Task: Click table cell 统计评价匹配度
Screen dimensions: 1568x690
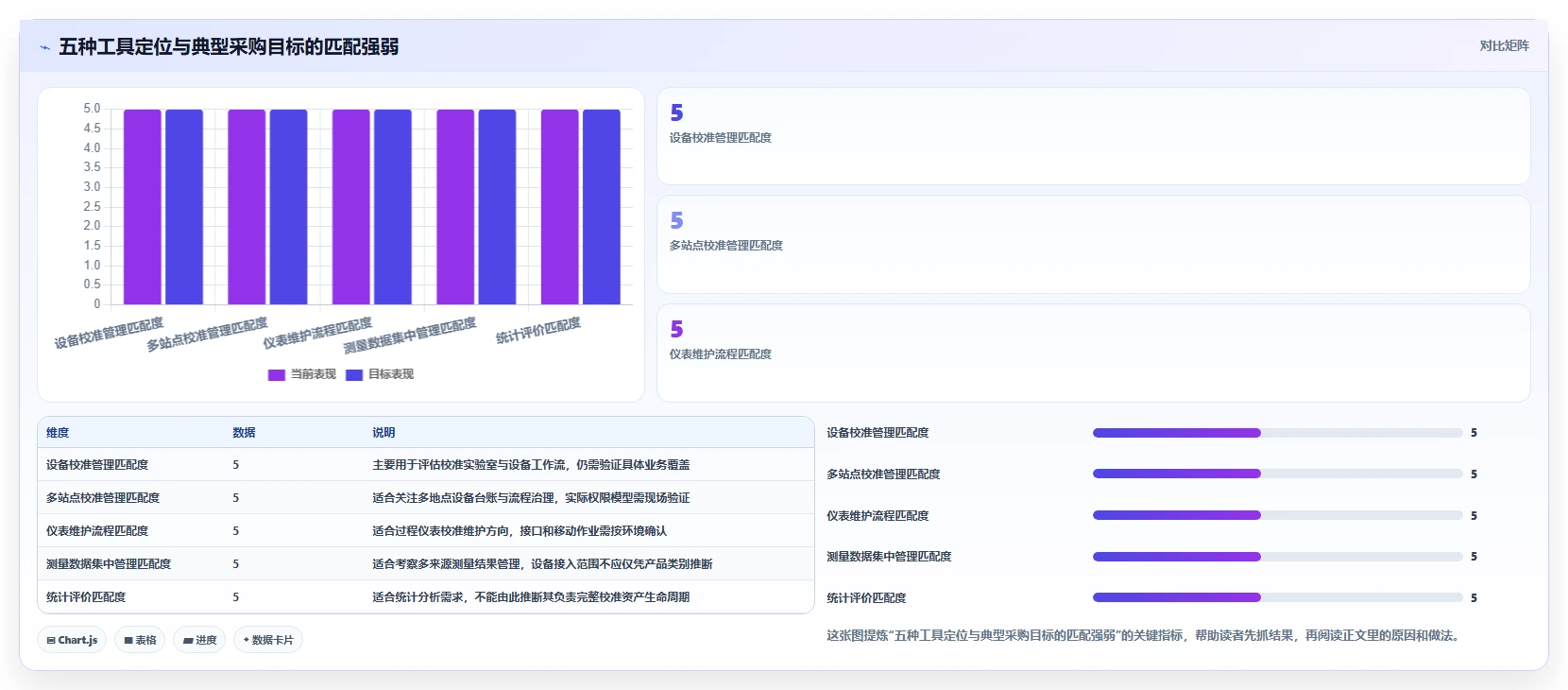Action: (x=86, y=597)
